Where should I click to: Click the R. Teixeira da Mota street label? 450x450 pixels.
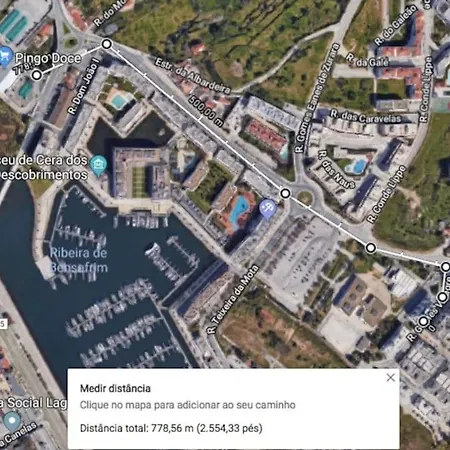click(x=232, y=299)
